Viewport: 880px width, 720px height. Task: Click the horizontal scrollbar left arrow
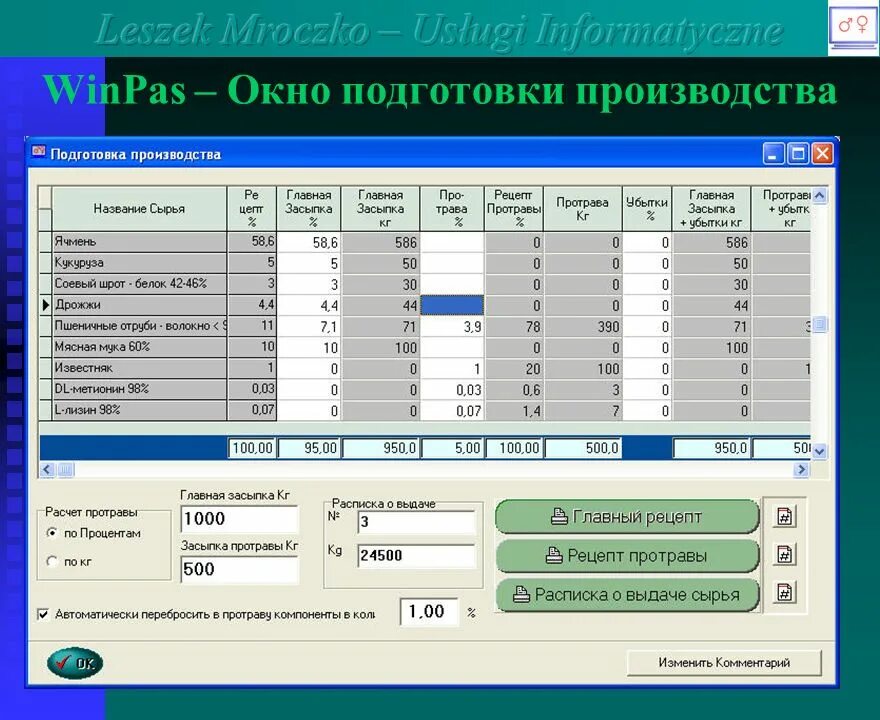click(x=47, y=469)
